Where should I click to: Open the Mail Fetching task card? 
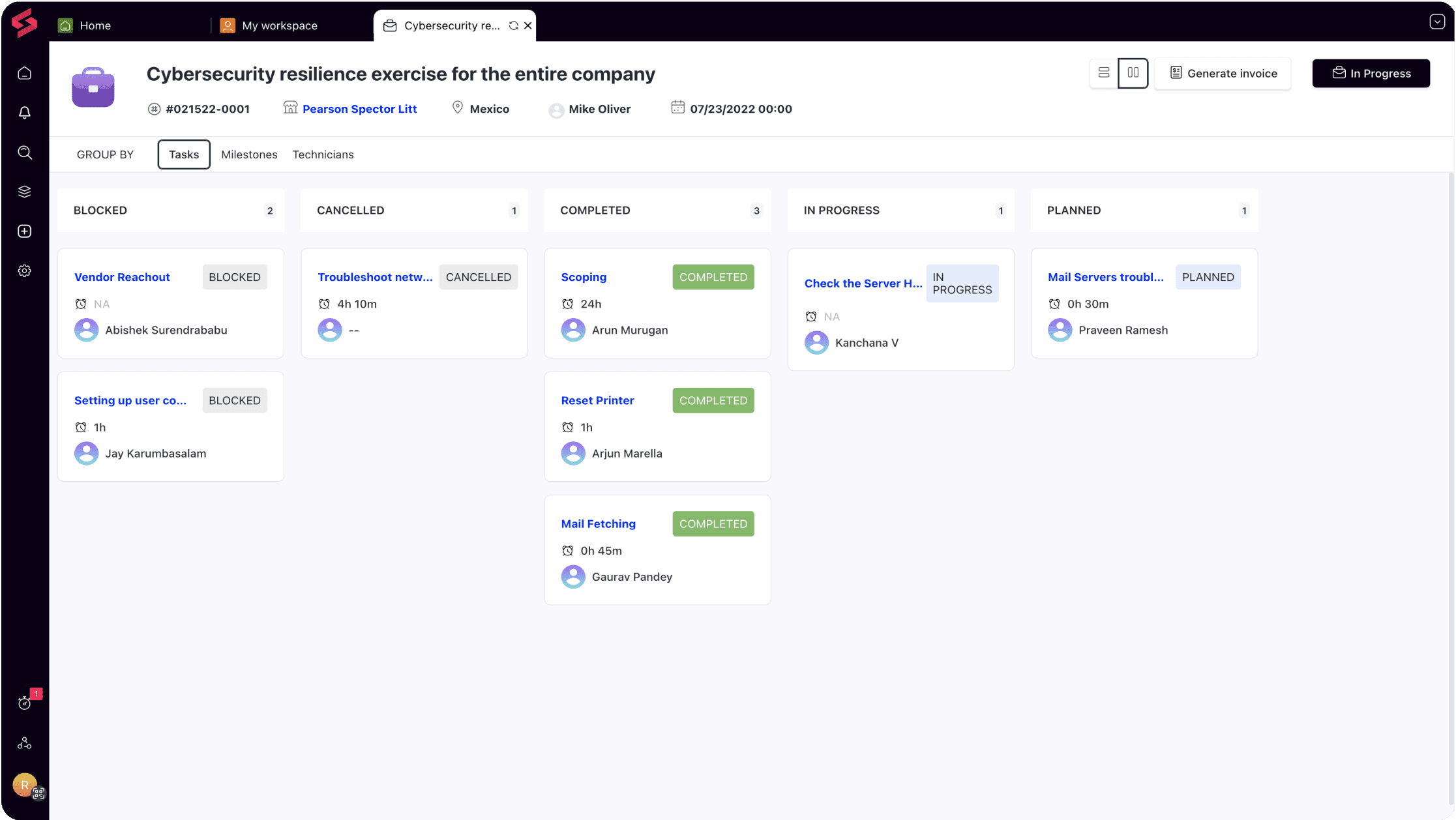point(598,523)
